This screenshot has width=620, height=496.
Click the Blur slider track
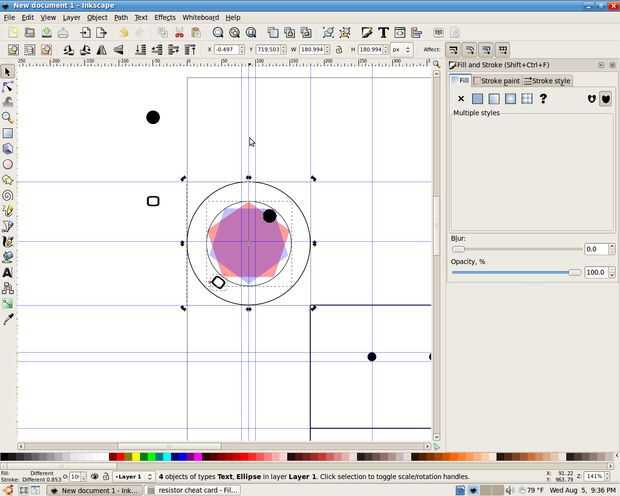(517, 249)
